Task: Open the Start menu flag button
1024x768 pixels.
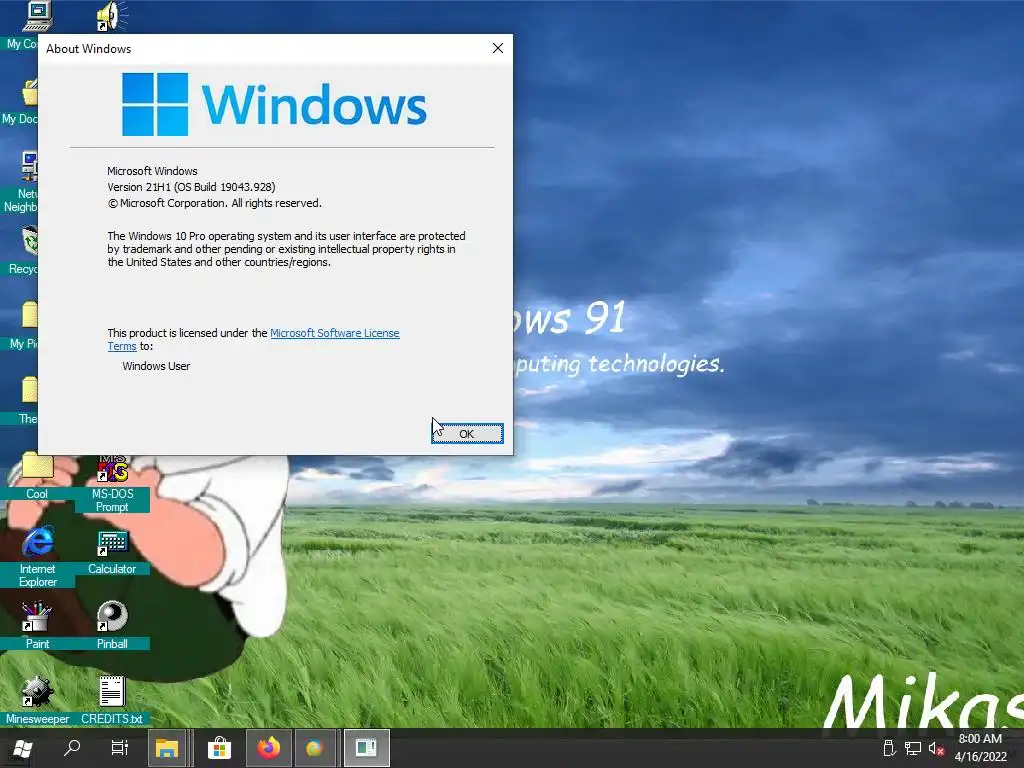Action: (22, 748)
